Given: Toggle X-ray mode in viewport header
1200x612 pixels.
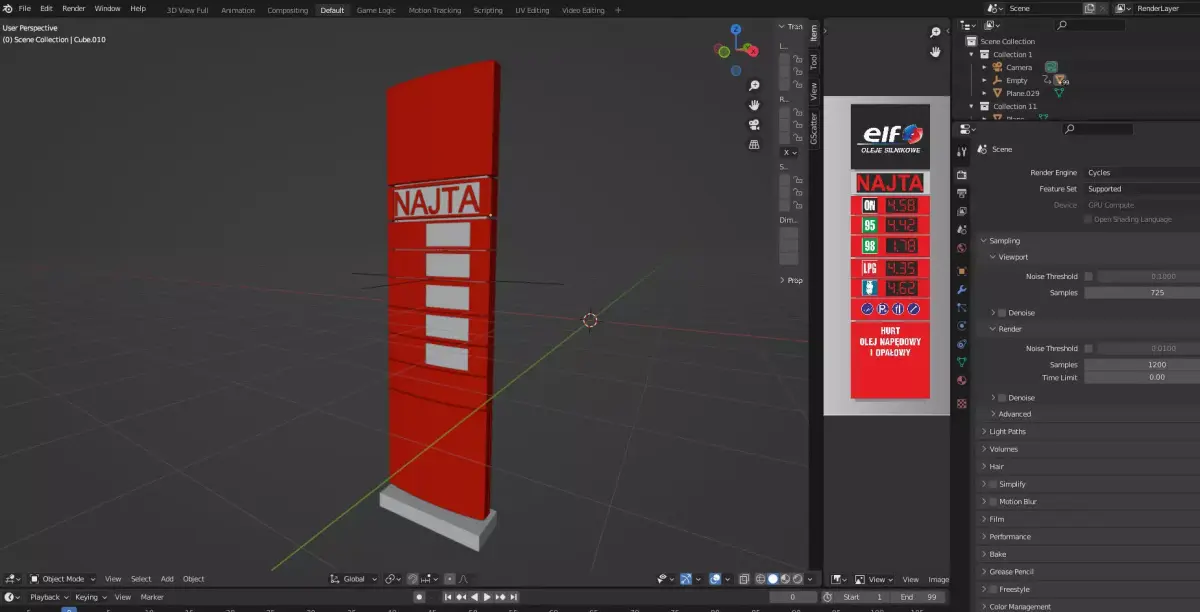Looking at the screenshot, I should tap(743, 579).
